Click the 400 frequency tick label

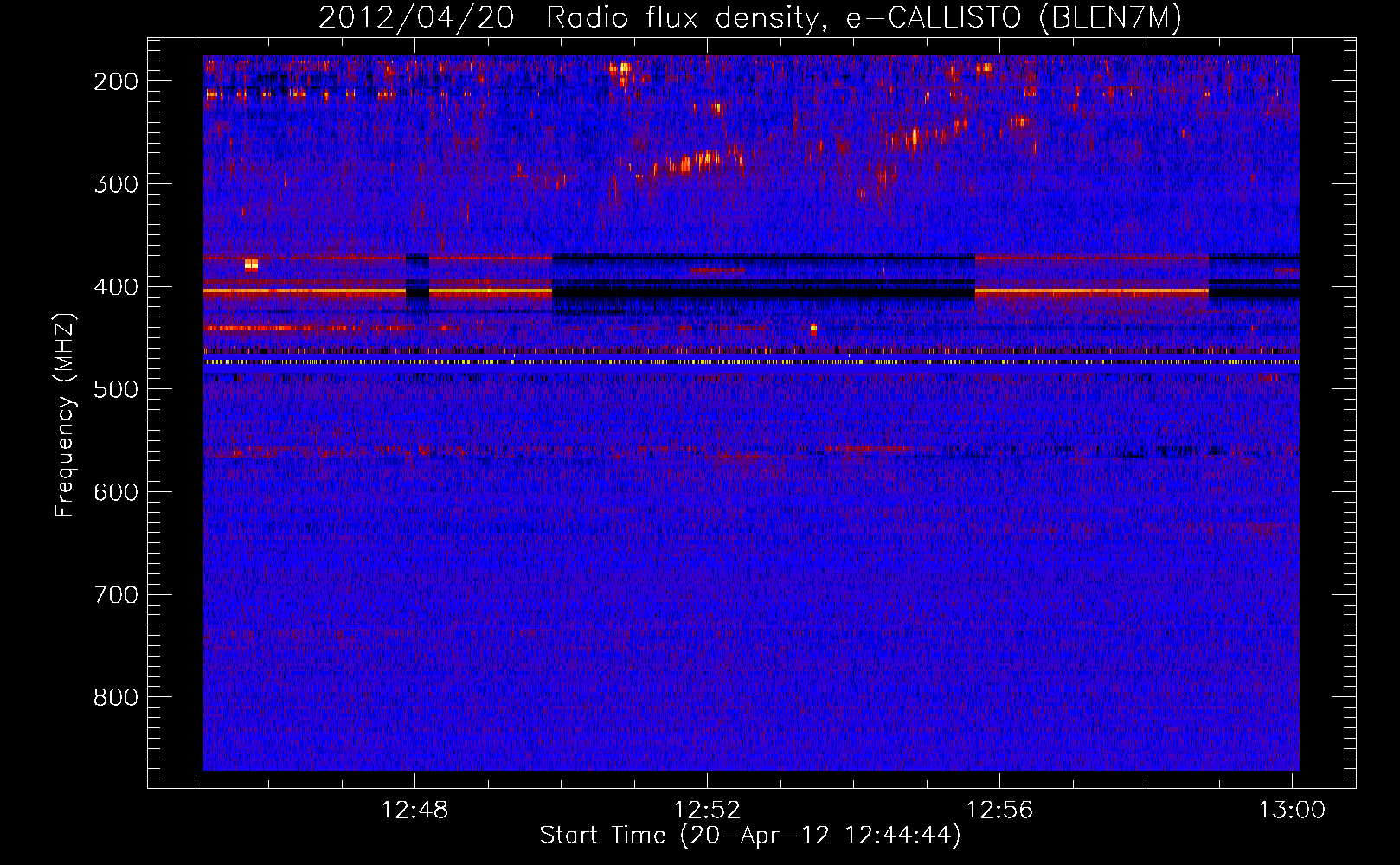(x=115, y=287)
